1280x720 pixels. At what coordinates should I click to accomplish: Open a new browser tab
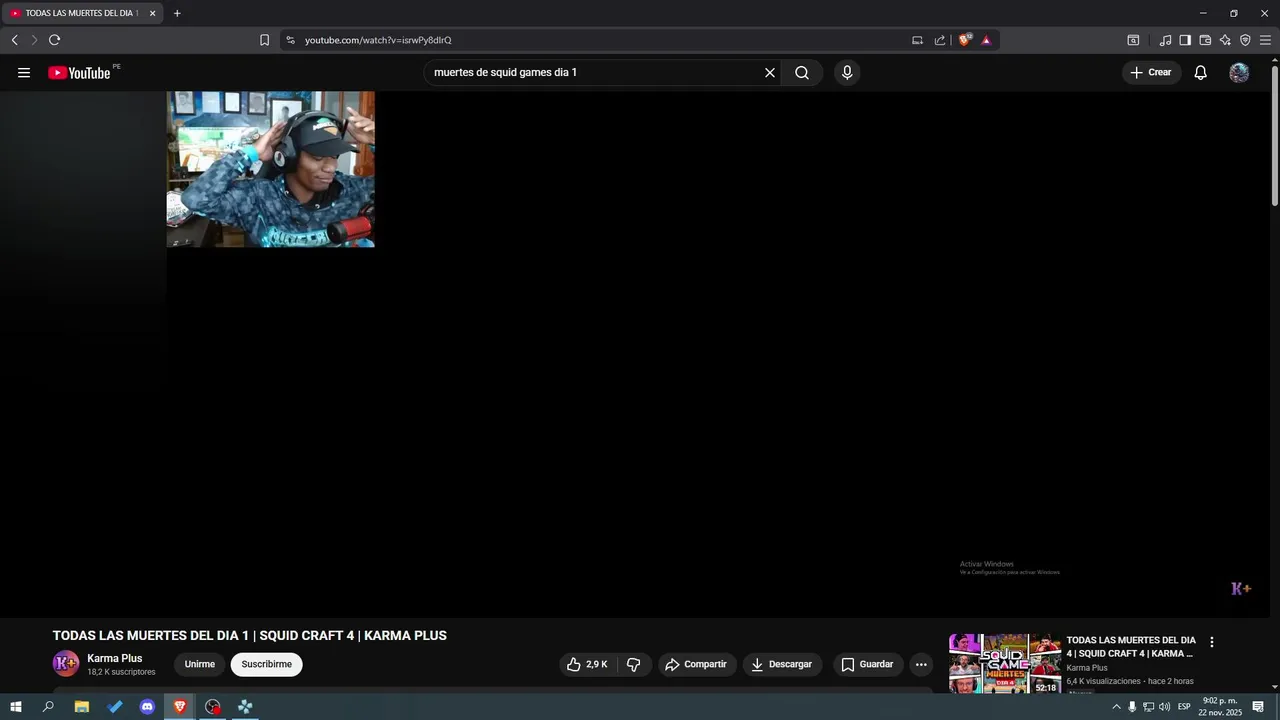[177, 13]
